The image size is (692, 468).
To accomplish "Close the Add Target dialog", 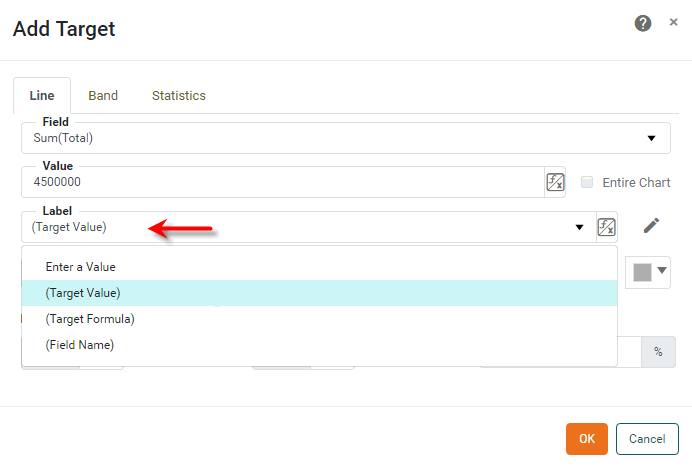I will coord(673,22).
